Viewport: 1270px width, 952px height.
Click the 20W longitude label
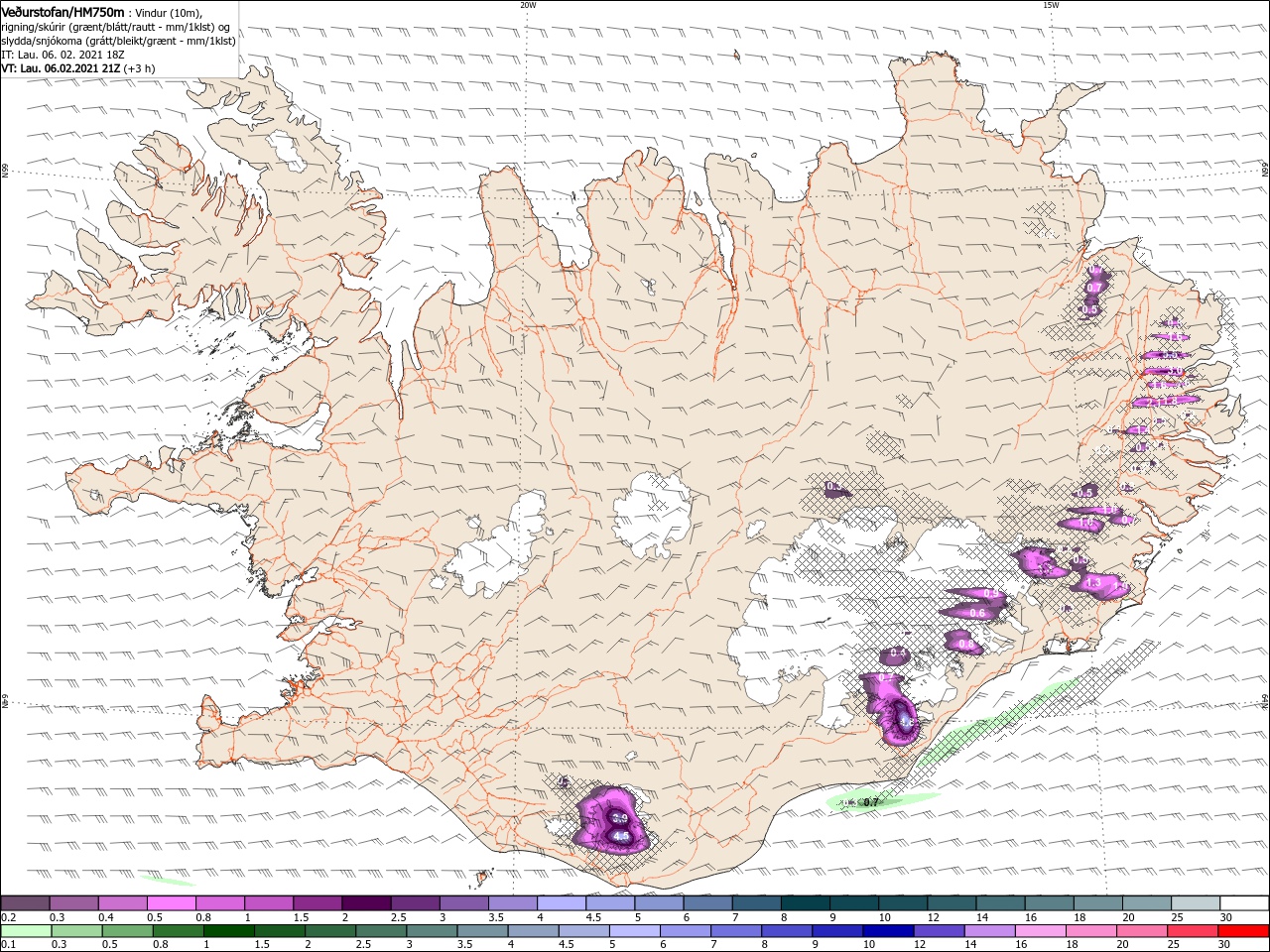click(528, 5)
